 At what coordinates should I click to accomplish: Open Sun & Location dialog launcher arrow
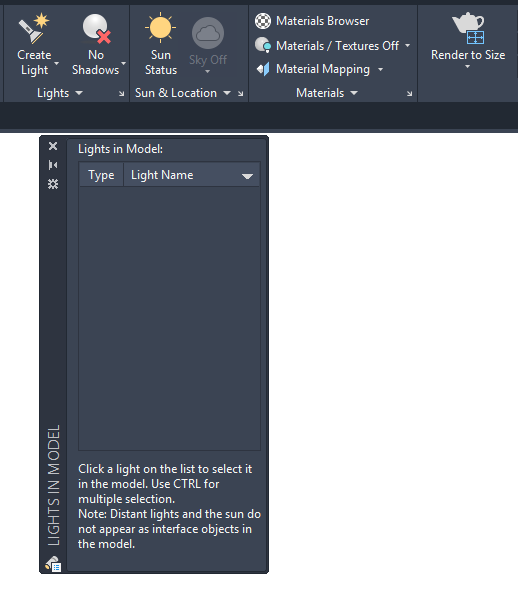pos(240,94)
